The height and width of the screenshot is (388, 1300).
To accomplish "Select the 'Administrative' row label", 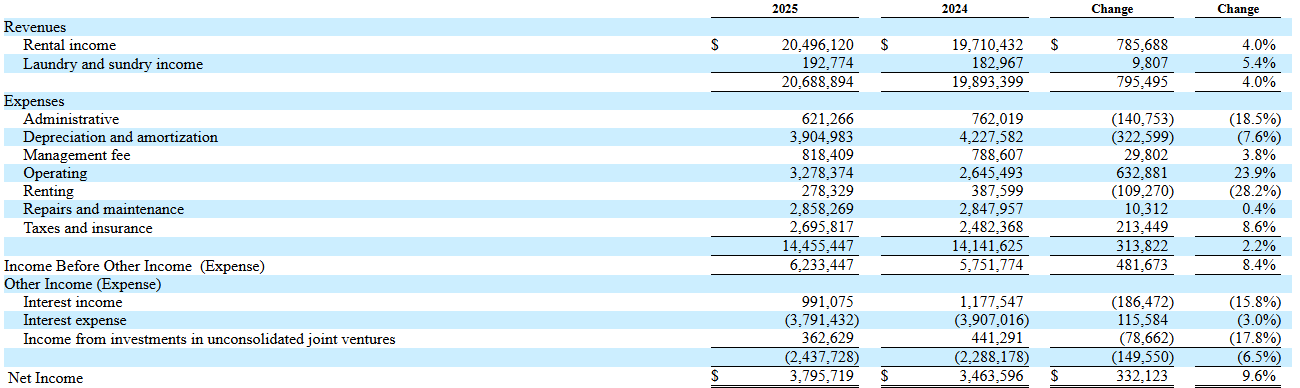I will pos(72,119).
